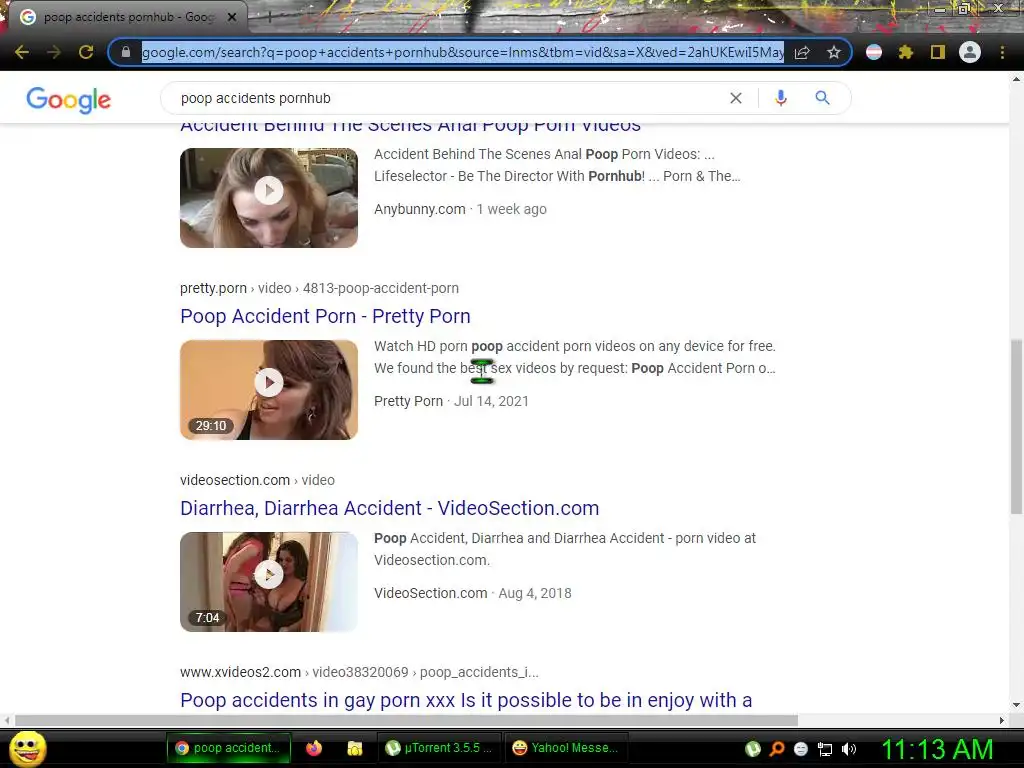Click the orange magnifier tray icon
The width and height of the screenshot is (1024, 768).
777,749
